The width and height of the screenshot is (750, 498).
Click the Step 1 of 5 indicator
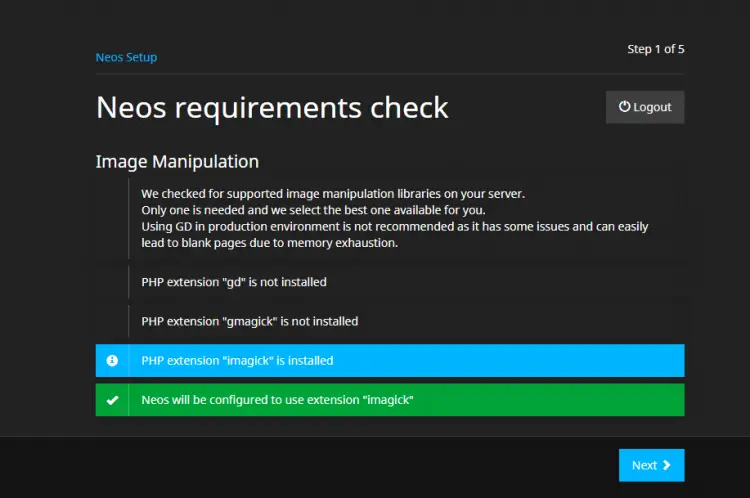point(656,49)
